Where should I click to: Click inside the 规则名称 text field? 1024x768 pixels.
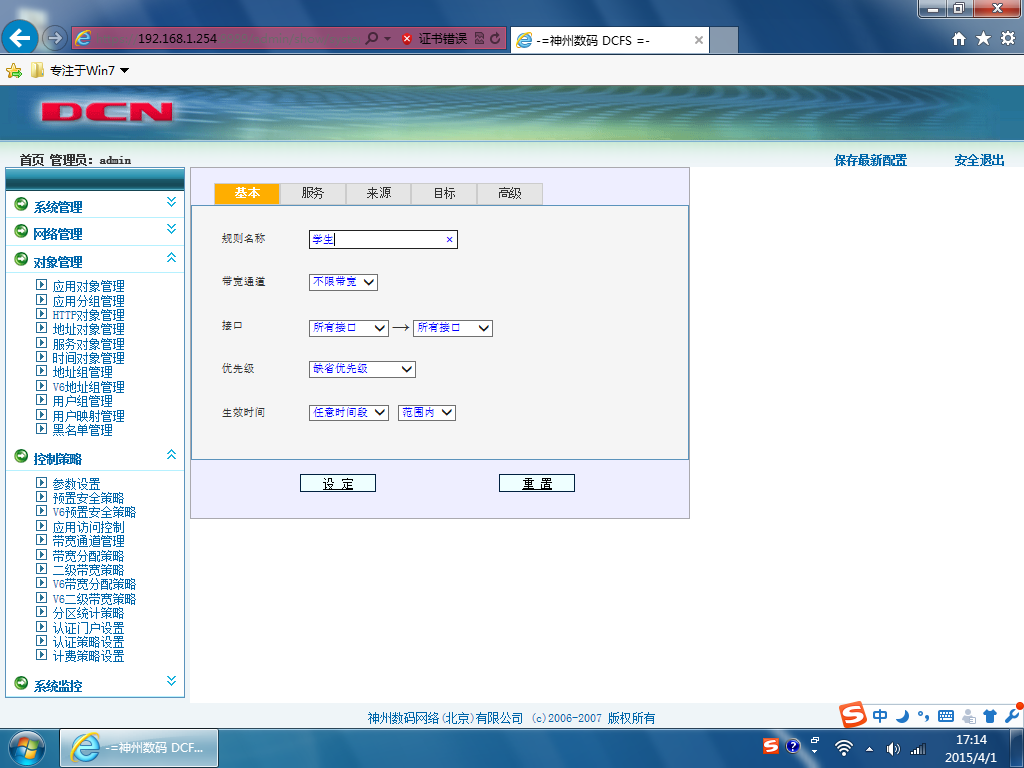(376, 240)
